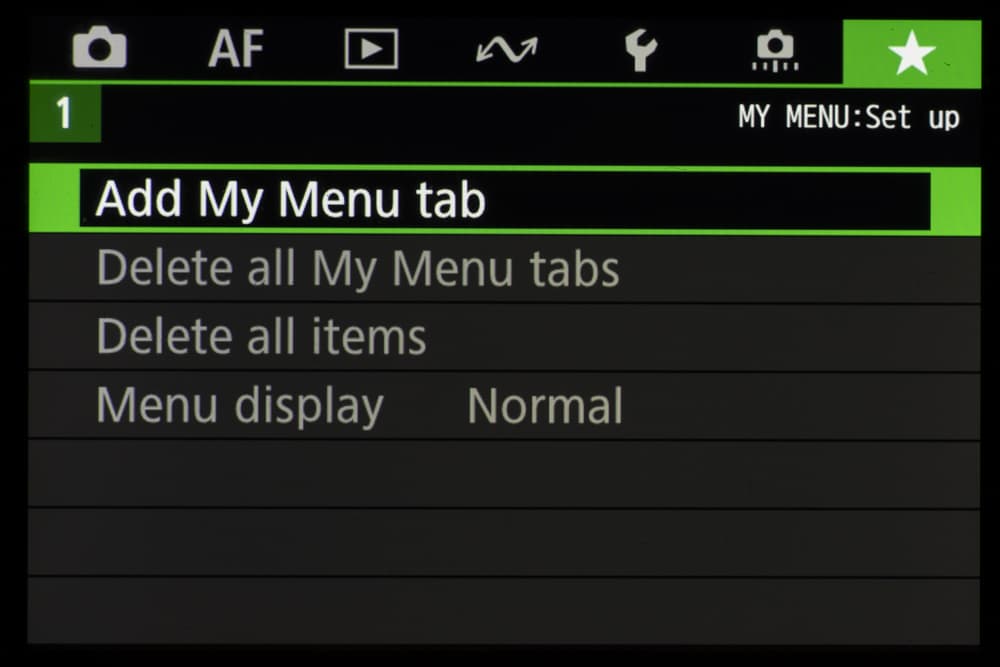Select the Custom Functions camera icon
Viewport: 1000px width, 667px height.
[775, 50]
